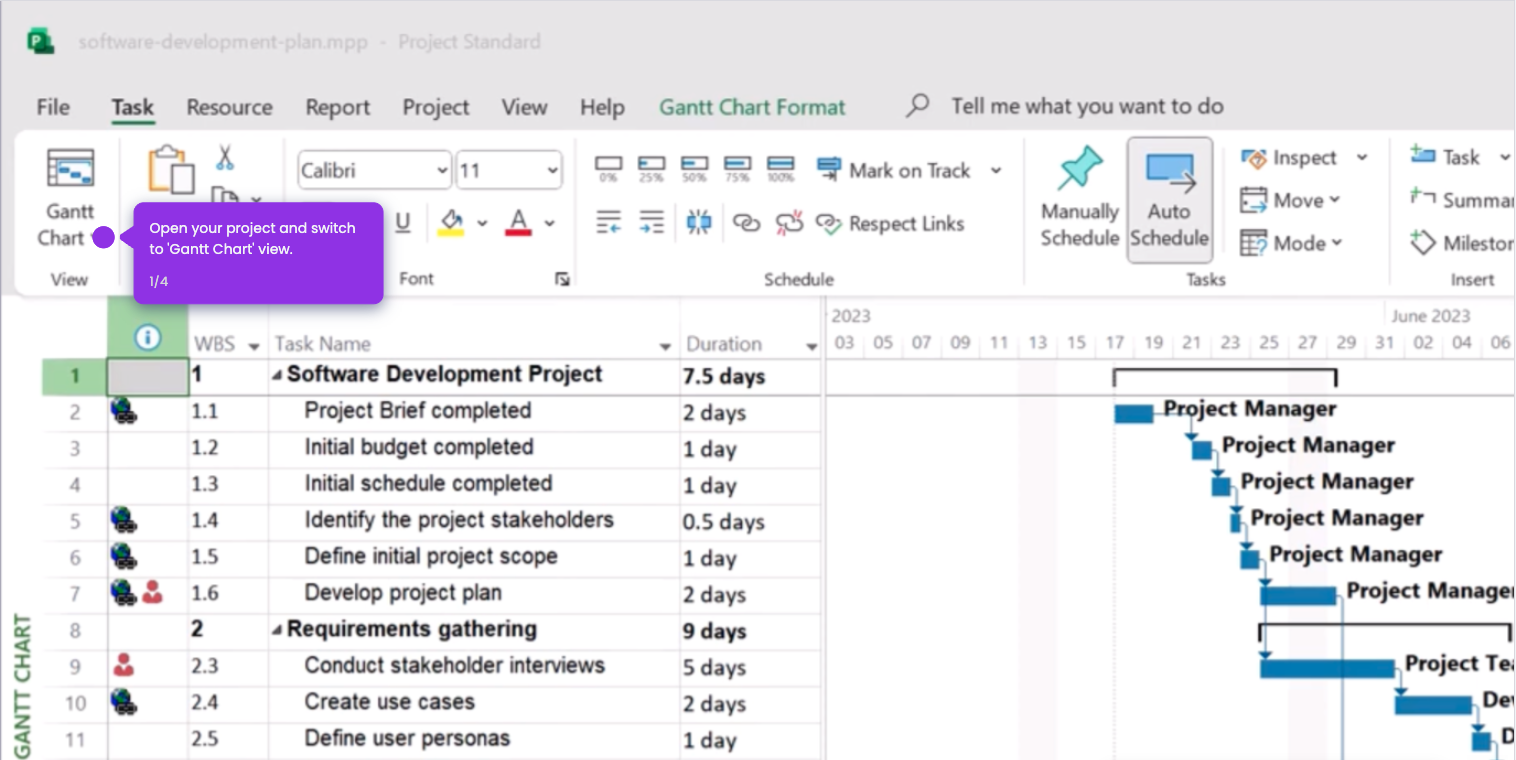
Task: Select the Task ribbon tab
Action: pyautogui.click(x=132, y=107)
